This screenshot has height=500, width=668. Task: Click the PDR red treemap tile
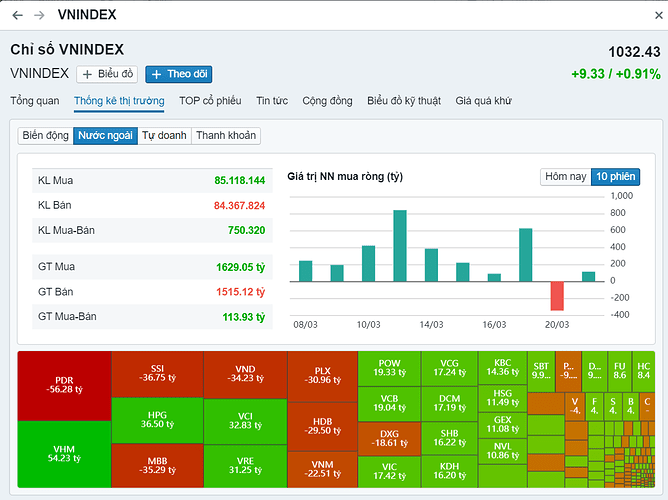tap(64, 386)
